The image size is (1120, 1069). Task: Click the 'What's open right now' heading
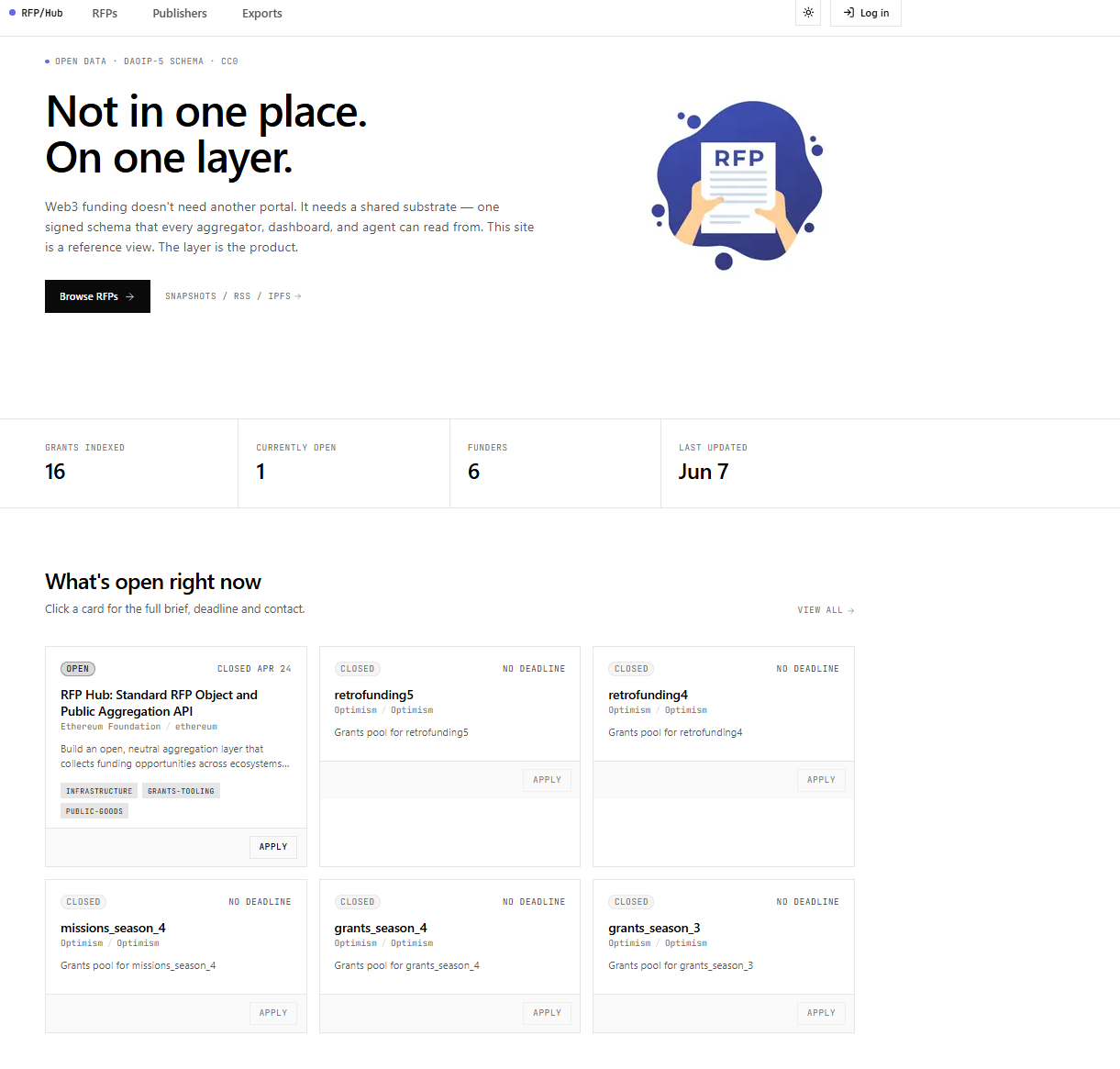pyautogui.click(x=153, y=582)
